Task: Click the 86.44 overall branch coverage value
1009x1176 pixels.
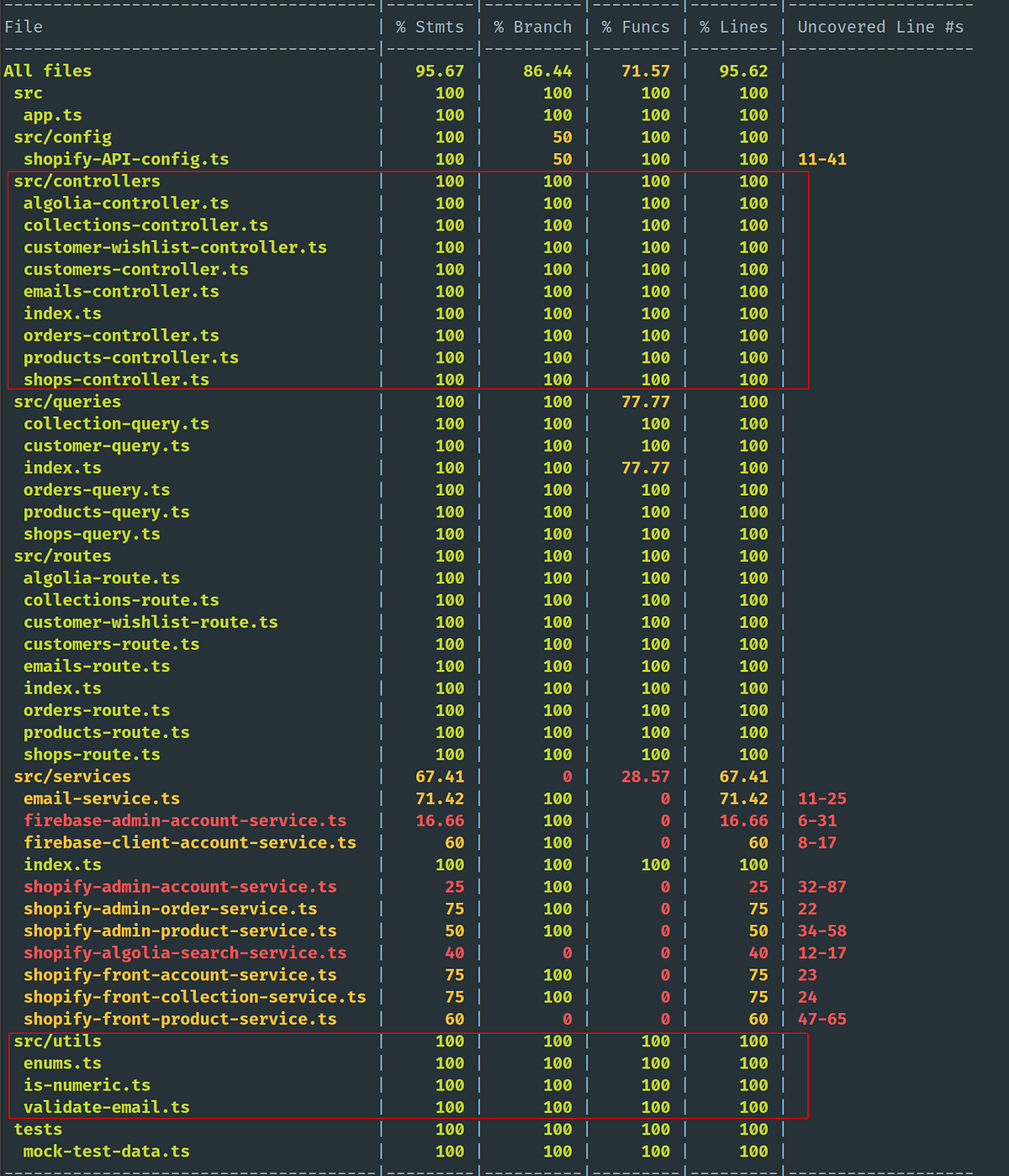Action: point(550,71)
